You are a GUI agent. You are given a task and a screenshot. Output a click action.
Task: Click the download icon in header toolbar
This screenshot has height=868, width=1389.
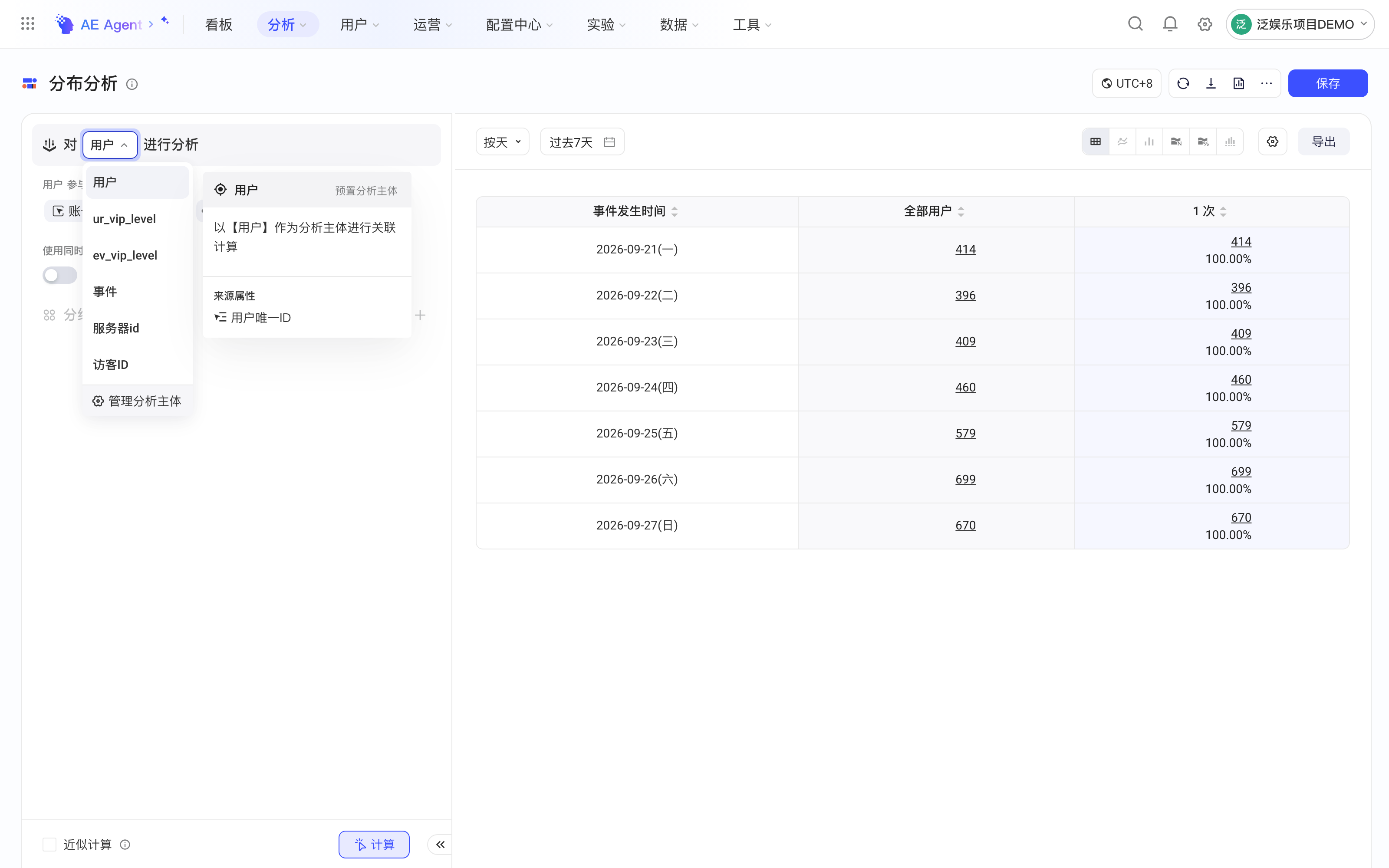tap(1211, 84)
